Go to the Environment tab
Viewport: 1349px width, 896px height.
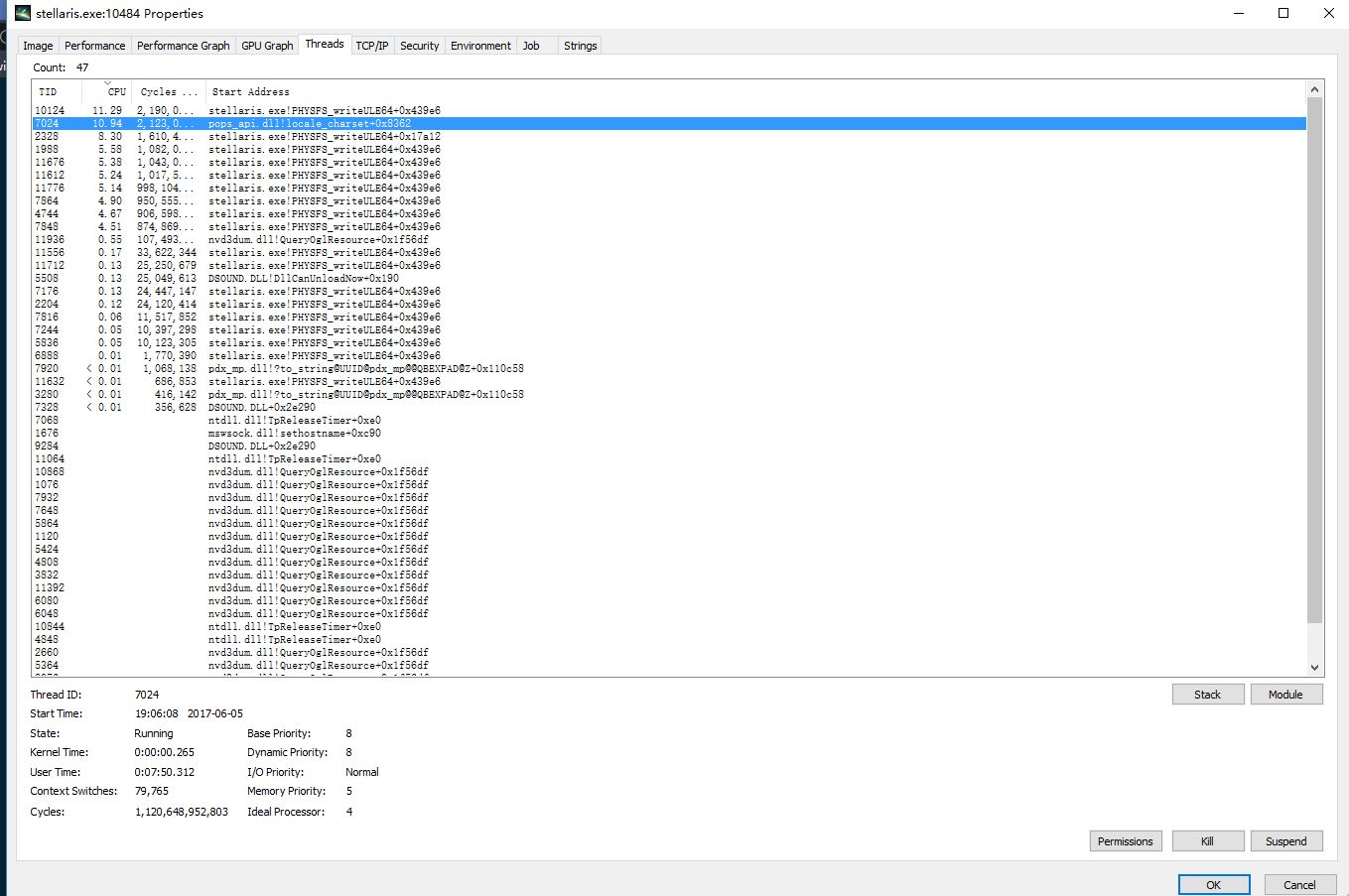click(x=480, y=46)
